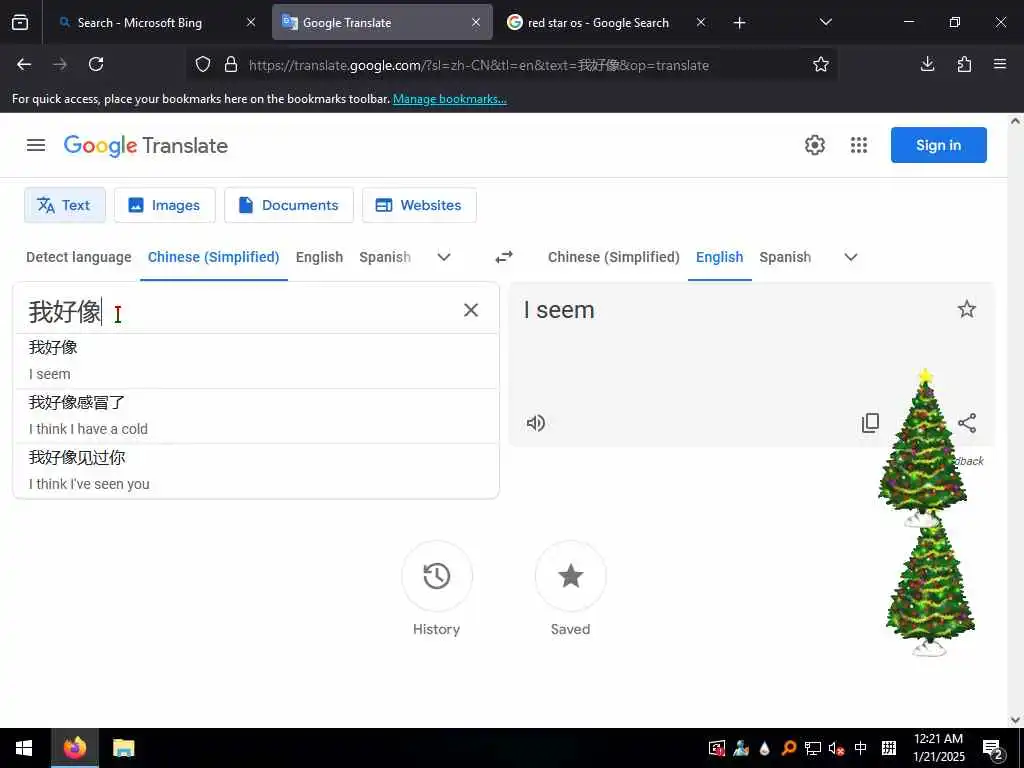The image size is (1024, 768).
Task: Expand more source languages list
Action: [444, 257]
